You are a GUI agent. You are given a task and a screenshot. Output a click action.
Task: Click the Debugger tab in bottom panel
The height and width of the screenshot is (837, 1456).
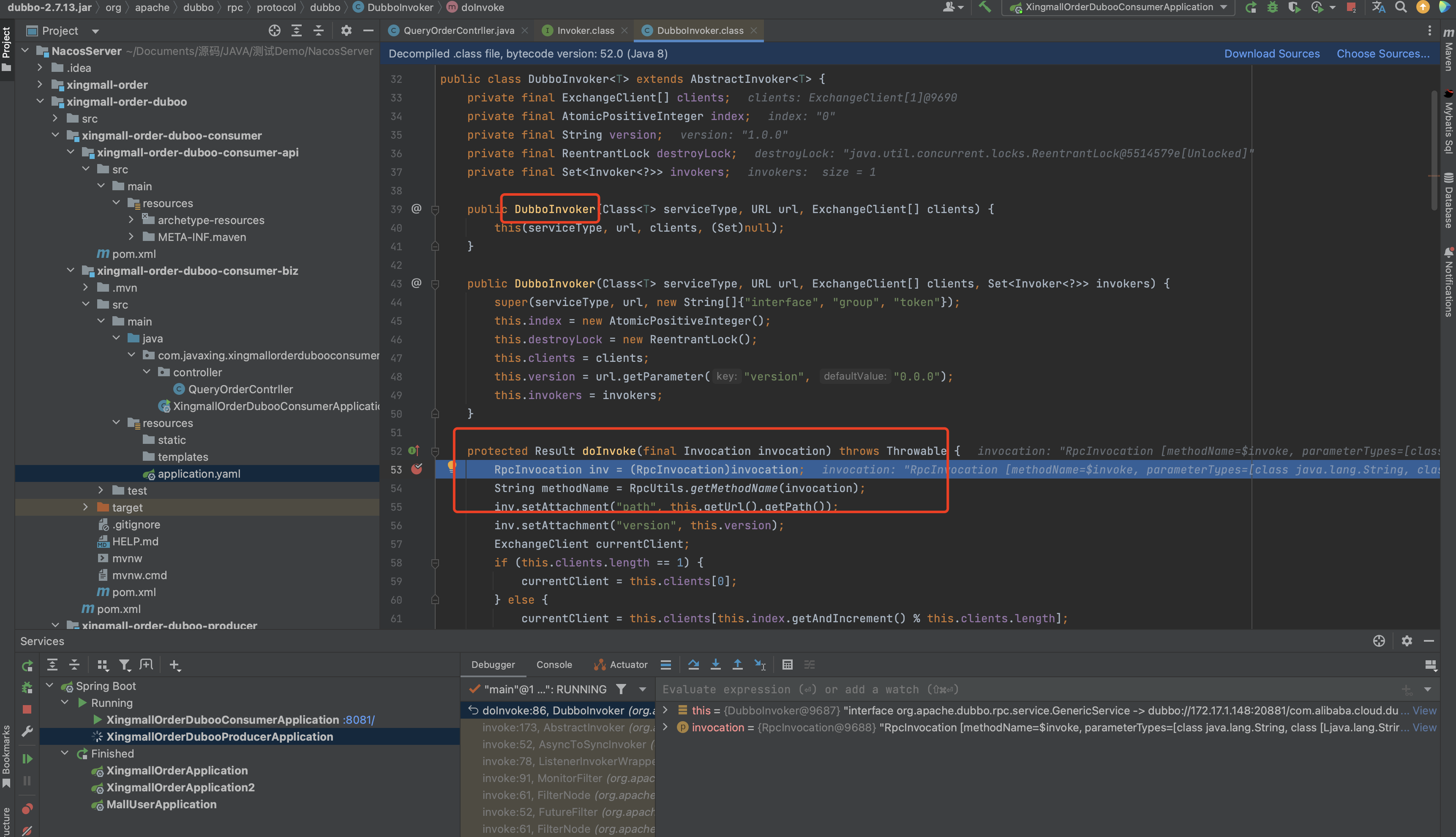pyautogui.click(x=493, y=664)
